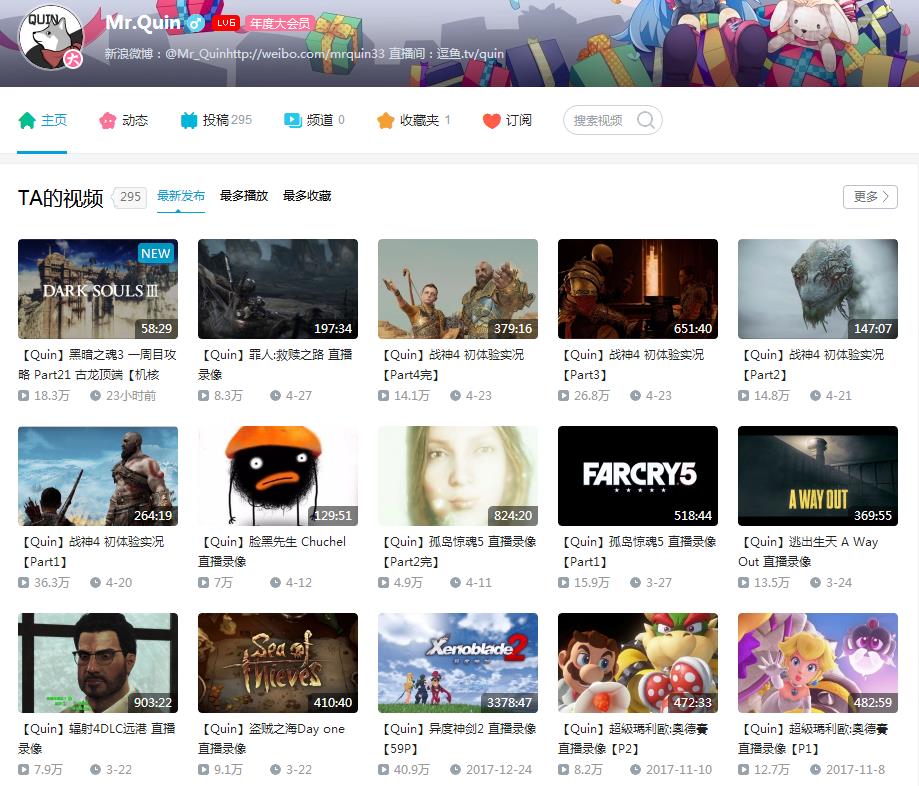Viewport: 919px width, 786px height.
Task: Click the orange star 收藏夹 icon
Action: (385, 120)
